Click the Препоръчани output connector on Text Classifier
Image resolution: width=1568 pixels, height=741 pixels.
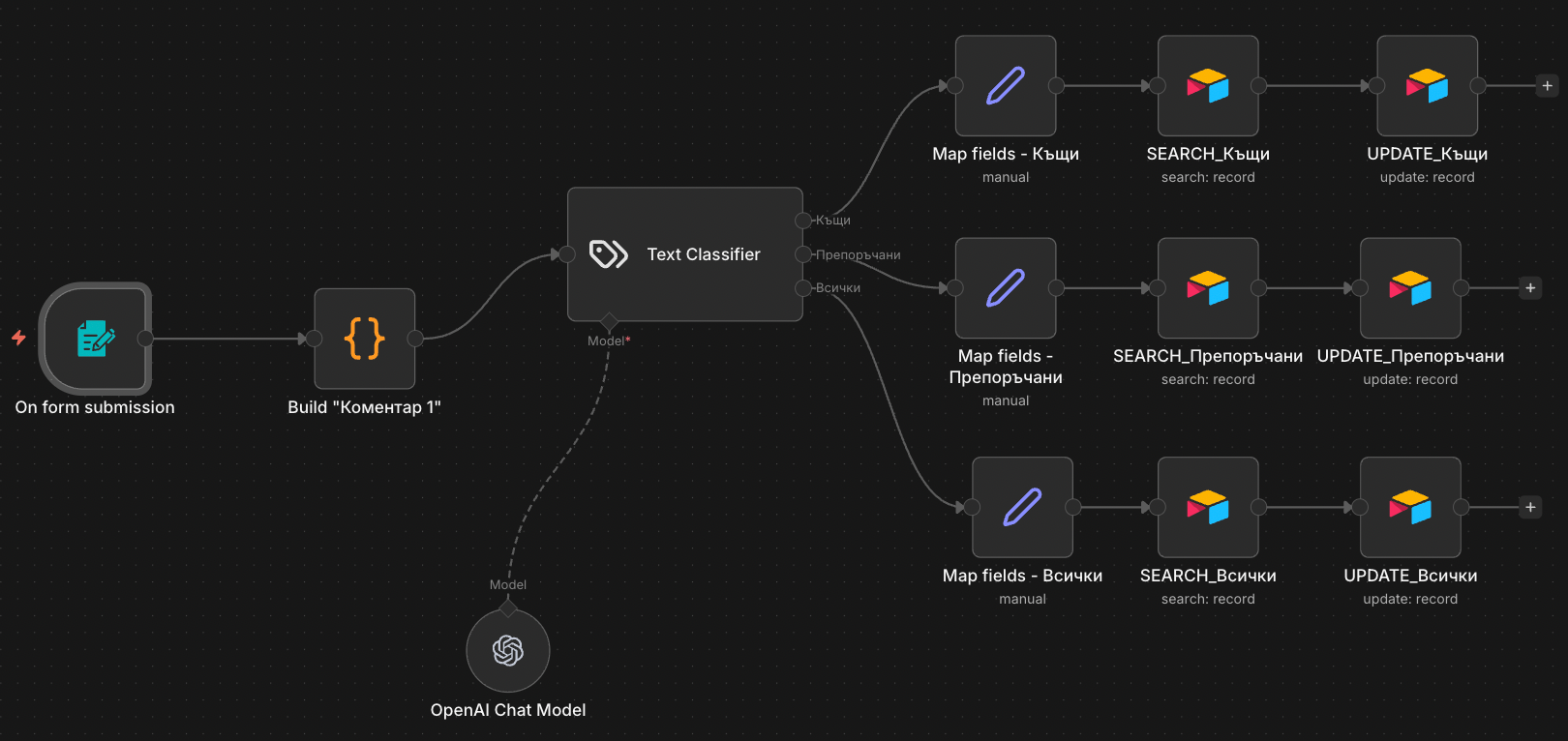coord(802,254)
